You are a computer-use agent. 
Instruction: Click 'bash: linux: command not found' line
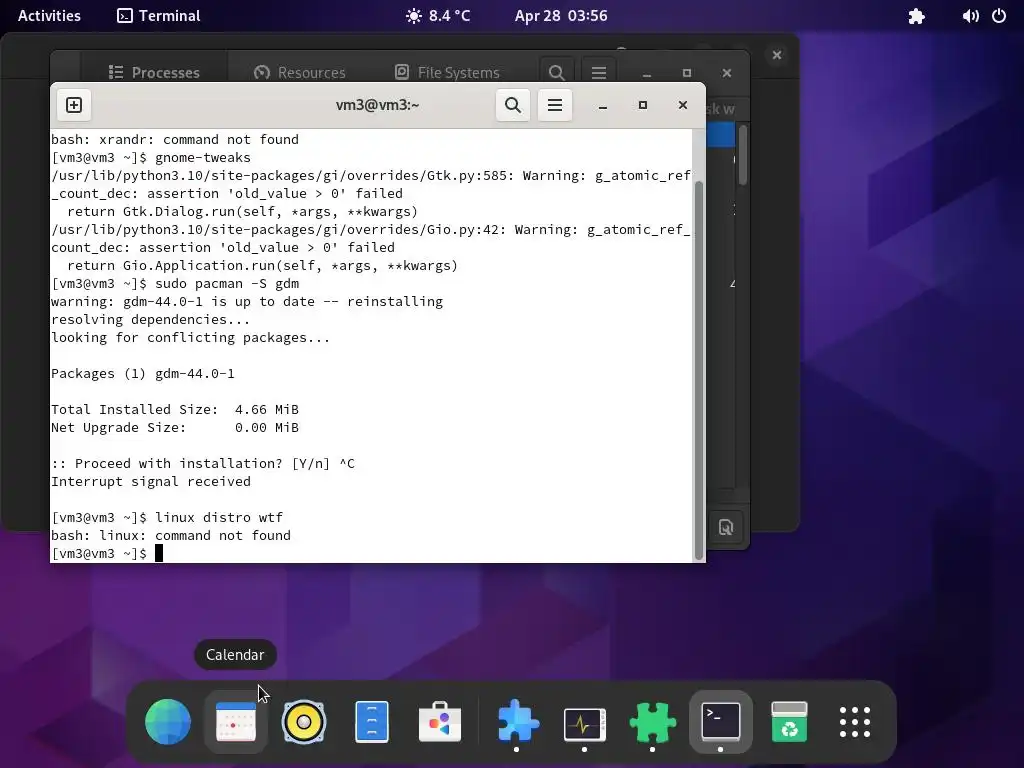[x=171, y=536]
